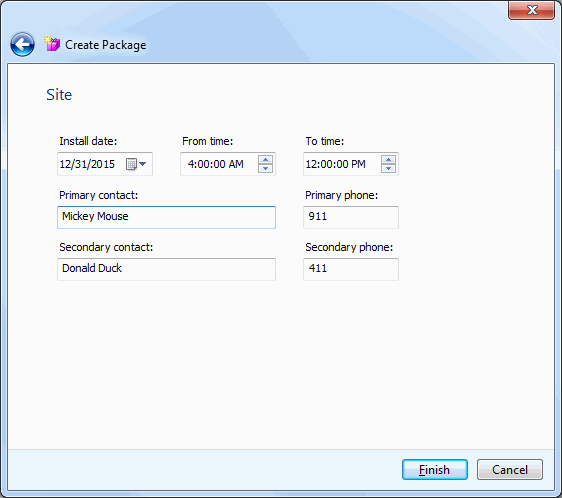The width and height of the screenshot is (562, 498).
Task: Select the From time 4:00:00 AM text
Action: tap(215, 164)
